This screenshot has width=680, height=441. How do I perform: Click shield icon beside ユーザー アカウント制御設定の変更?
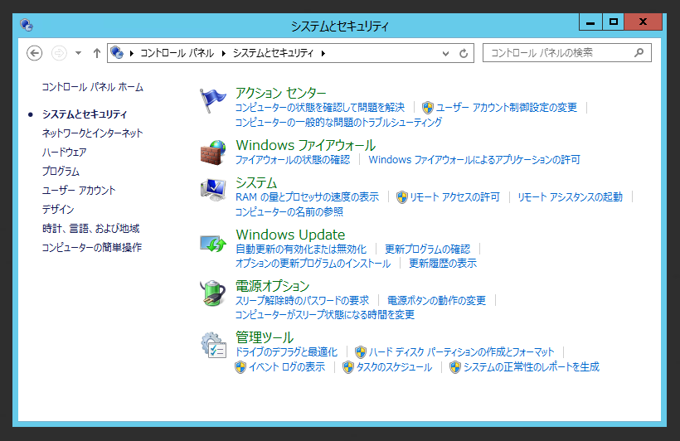click(x=428, y=108)
